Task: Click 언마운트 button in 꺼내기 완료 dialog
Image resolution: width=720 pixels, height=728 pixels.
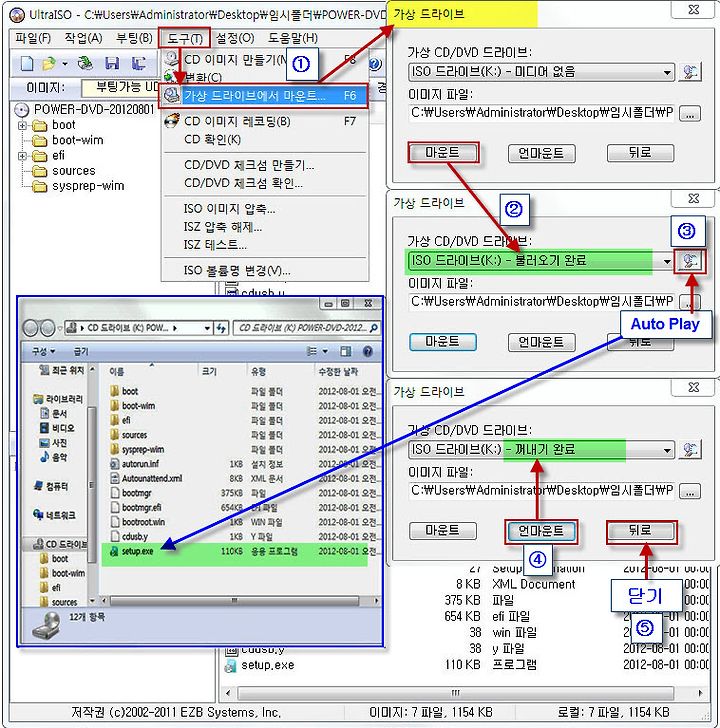Action: pos(541,531)
